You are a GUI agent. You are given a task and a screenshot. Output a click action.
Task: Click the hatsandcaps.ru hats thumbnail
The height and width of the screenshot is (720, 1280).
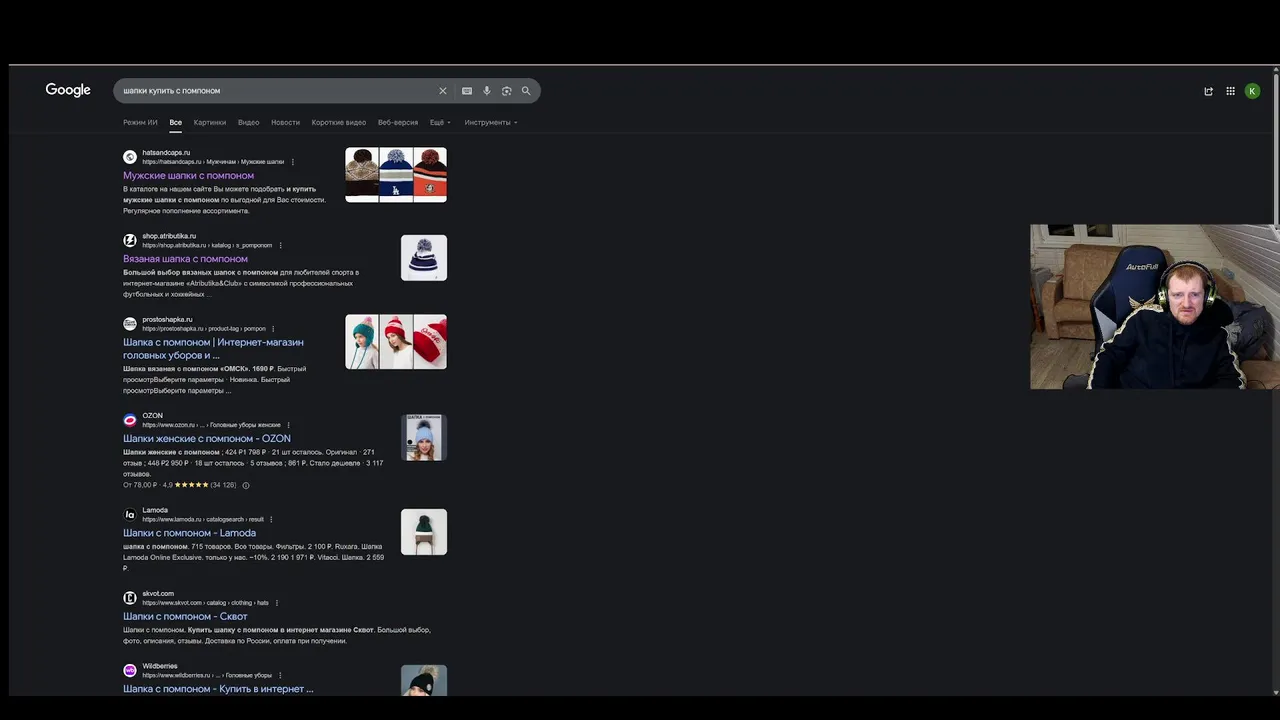pos(396,175)
